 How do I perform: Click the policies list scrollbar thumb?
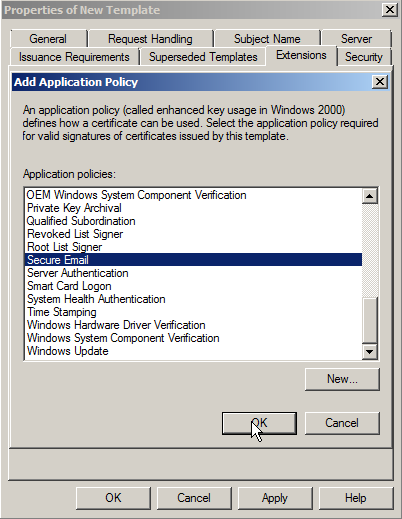coord(369,320)
